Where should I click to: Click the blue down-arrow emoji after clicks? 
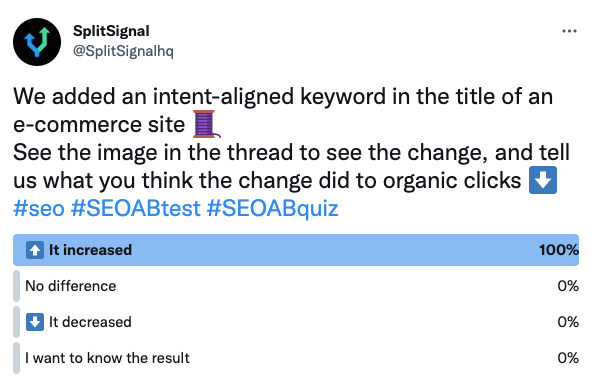[x=543, y=180]
